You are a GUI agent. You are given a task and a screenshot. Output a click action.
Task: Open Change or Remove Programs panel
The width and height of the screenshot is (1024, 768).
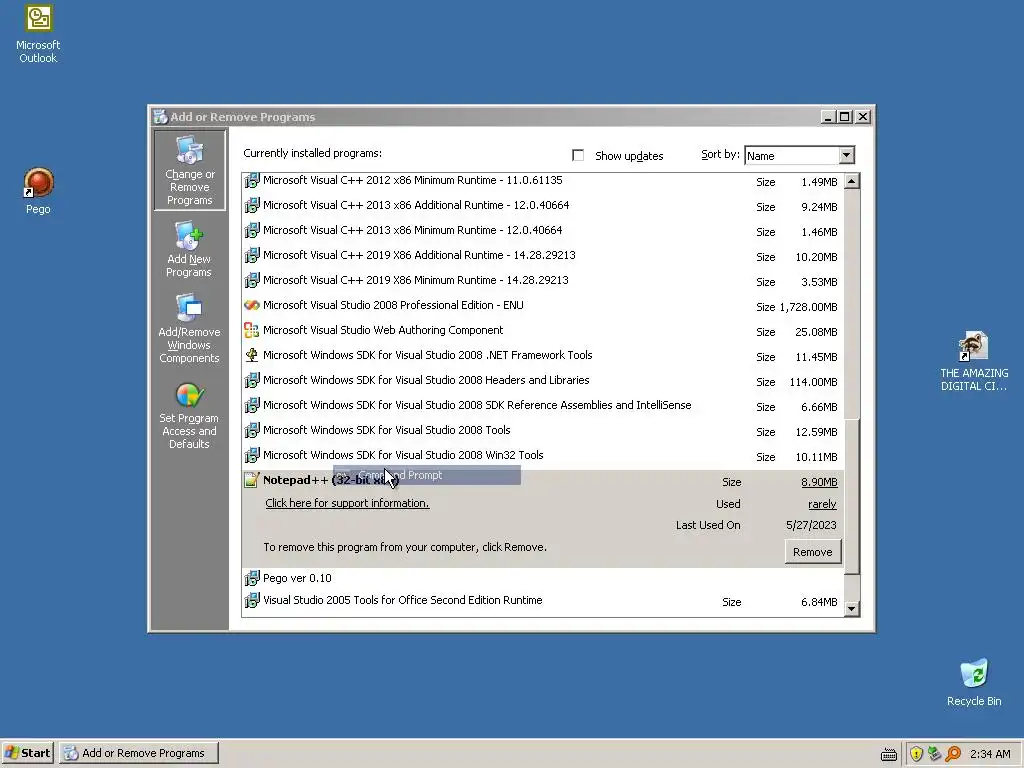(189, 170)
